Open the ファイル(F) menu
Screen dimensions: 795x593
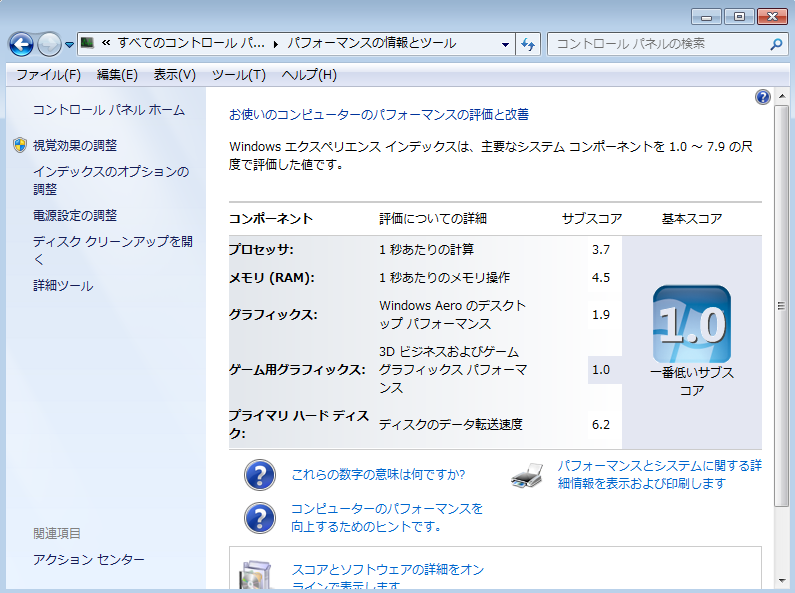[x=49, y=75]
